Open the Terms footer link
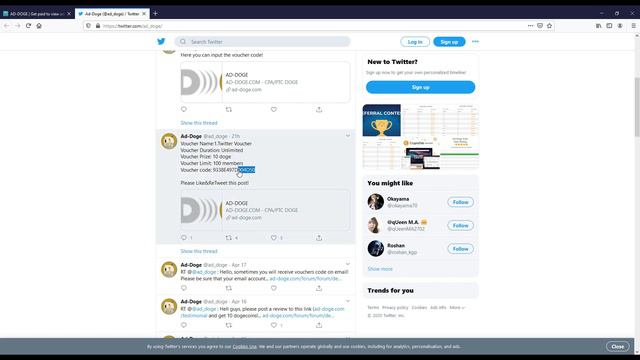 pyautogui.click(x=373, y=307)
